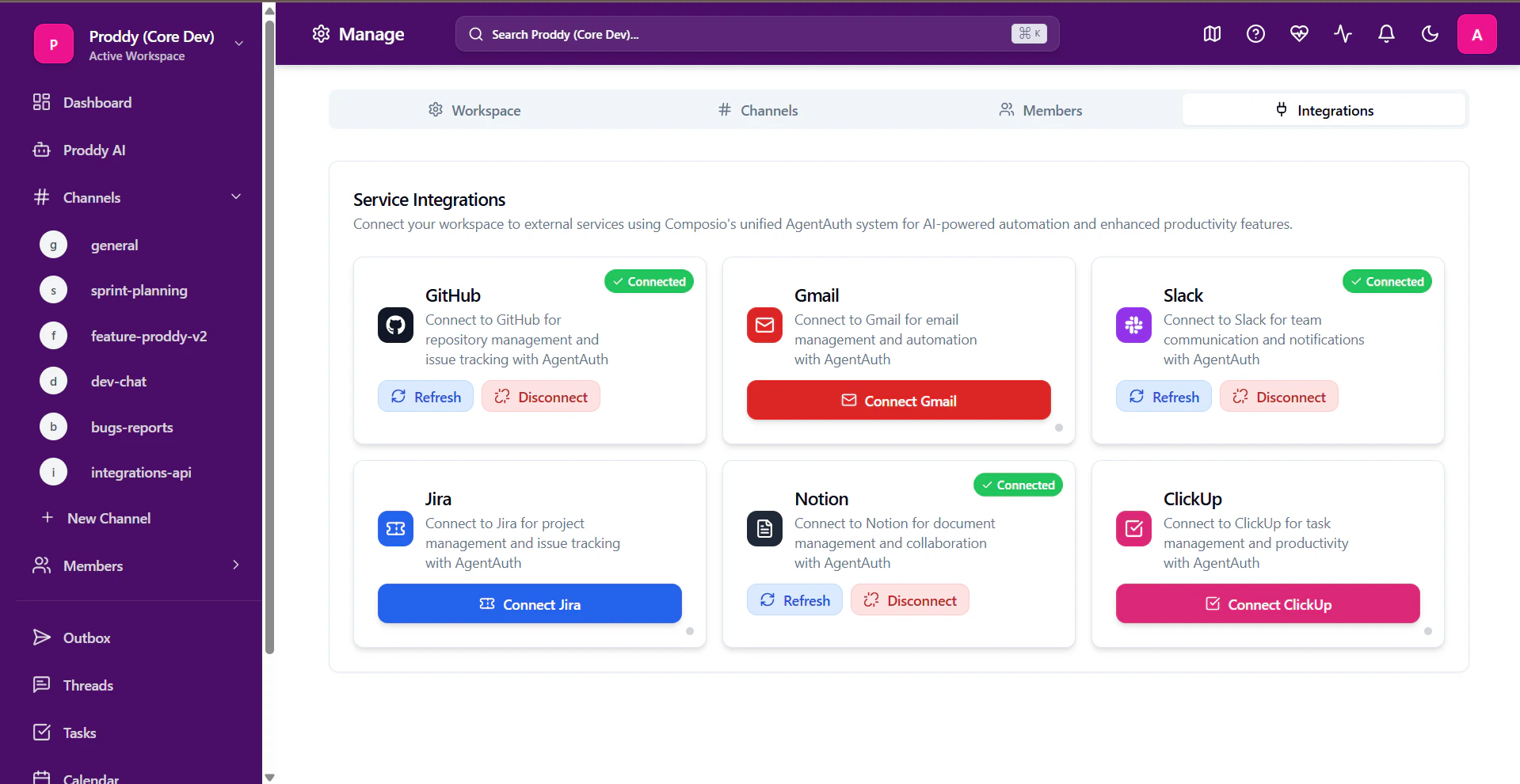Image resolution: width=1520 pixels, height=784 pixels.
Task: Open the sprint-planning channel avatar 's'
Action: pos(53,291)
